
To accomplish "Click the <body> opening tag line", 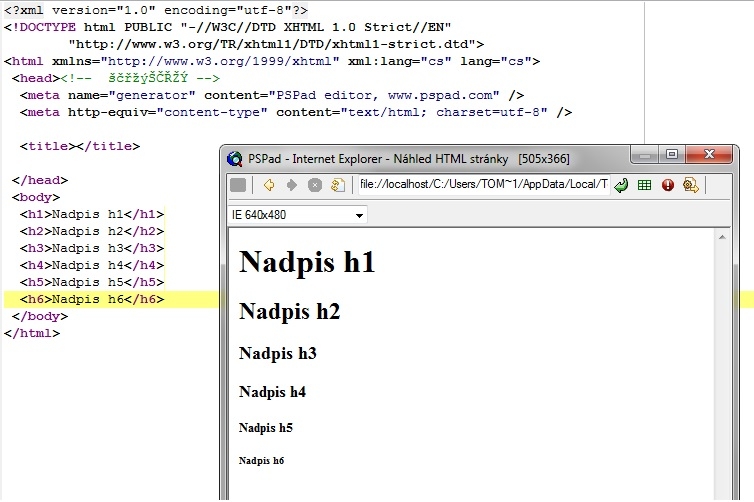I will pos(36,197).
